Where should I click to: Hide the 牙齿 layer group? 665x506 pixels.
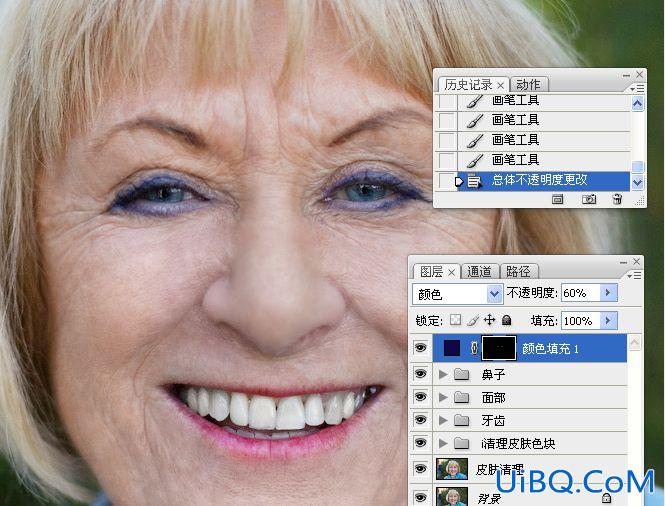(420, 420)
